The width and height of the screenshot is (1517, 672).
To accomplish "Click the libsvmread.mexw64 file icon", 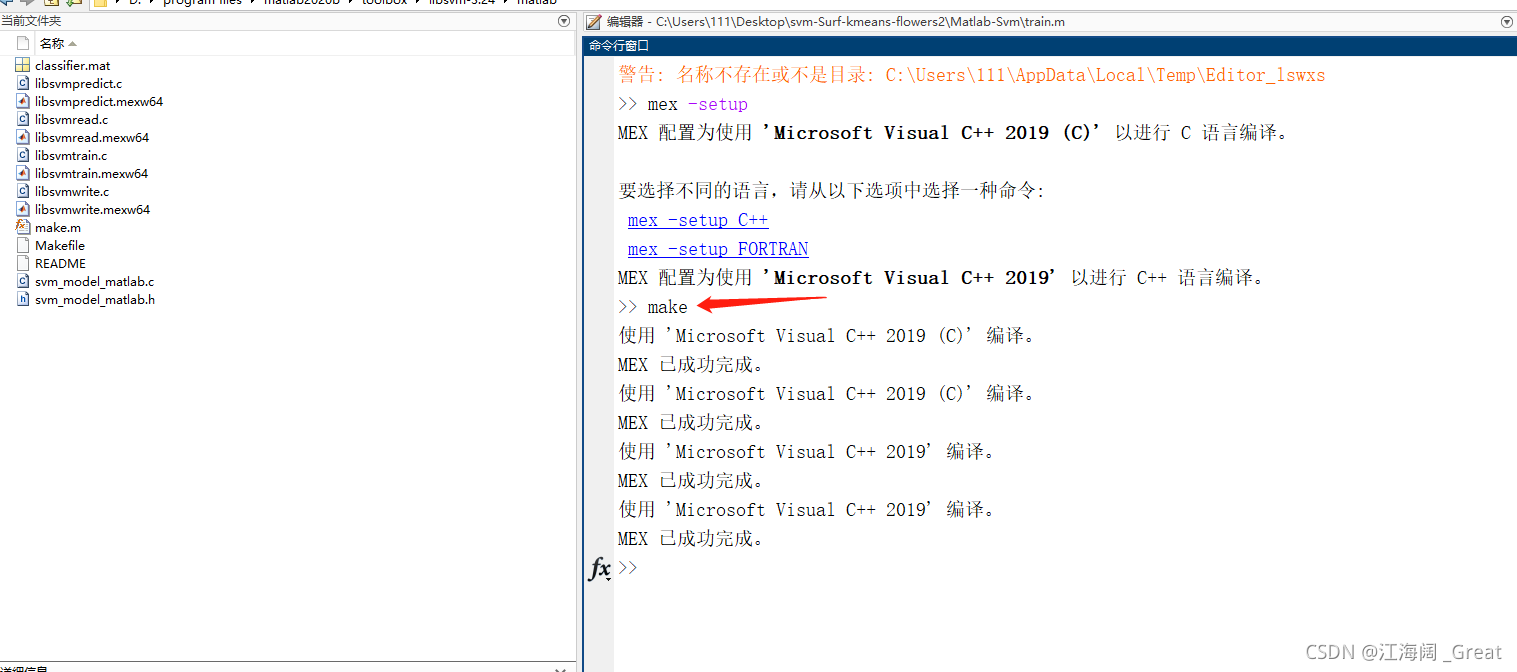I will (23, 137).
